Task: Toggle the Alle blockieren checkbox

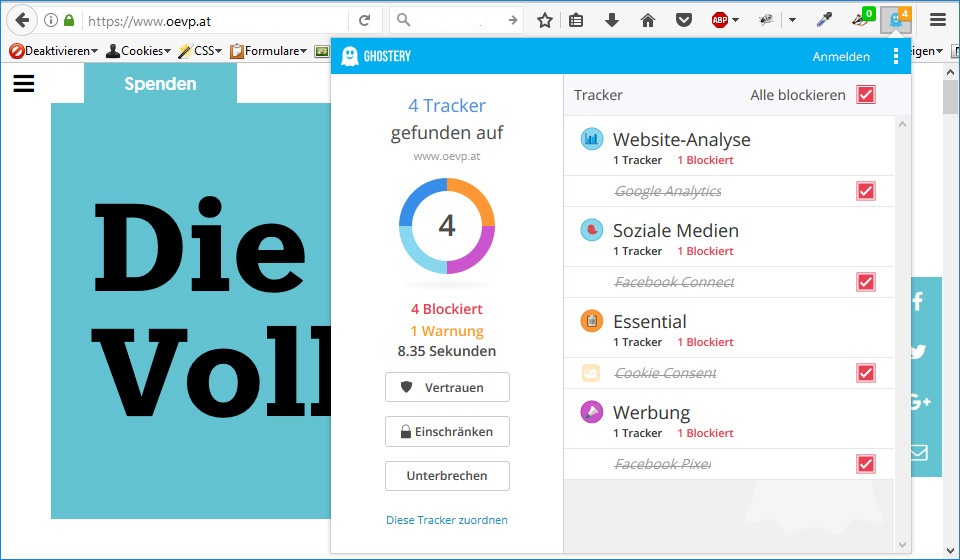Action: click(x=866, y=95)
